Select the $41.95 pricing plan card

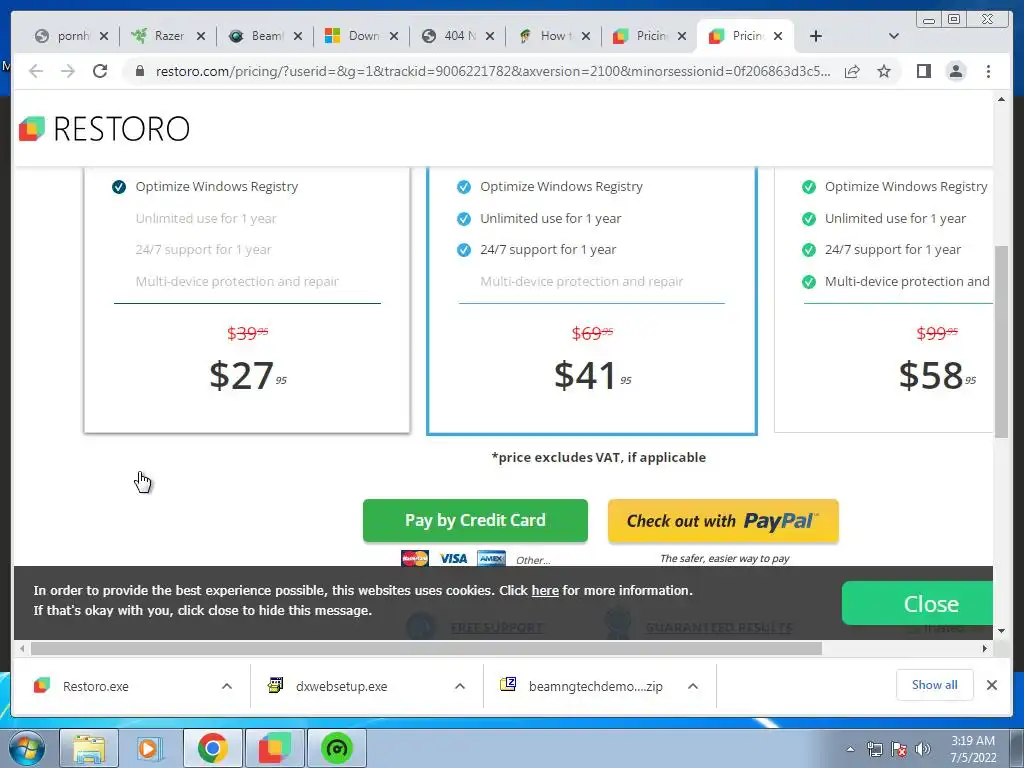click(592, 300)
